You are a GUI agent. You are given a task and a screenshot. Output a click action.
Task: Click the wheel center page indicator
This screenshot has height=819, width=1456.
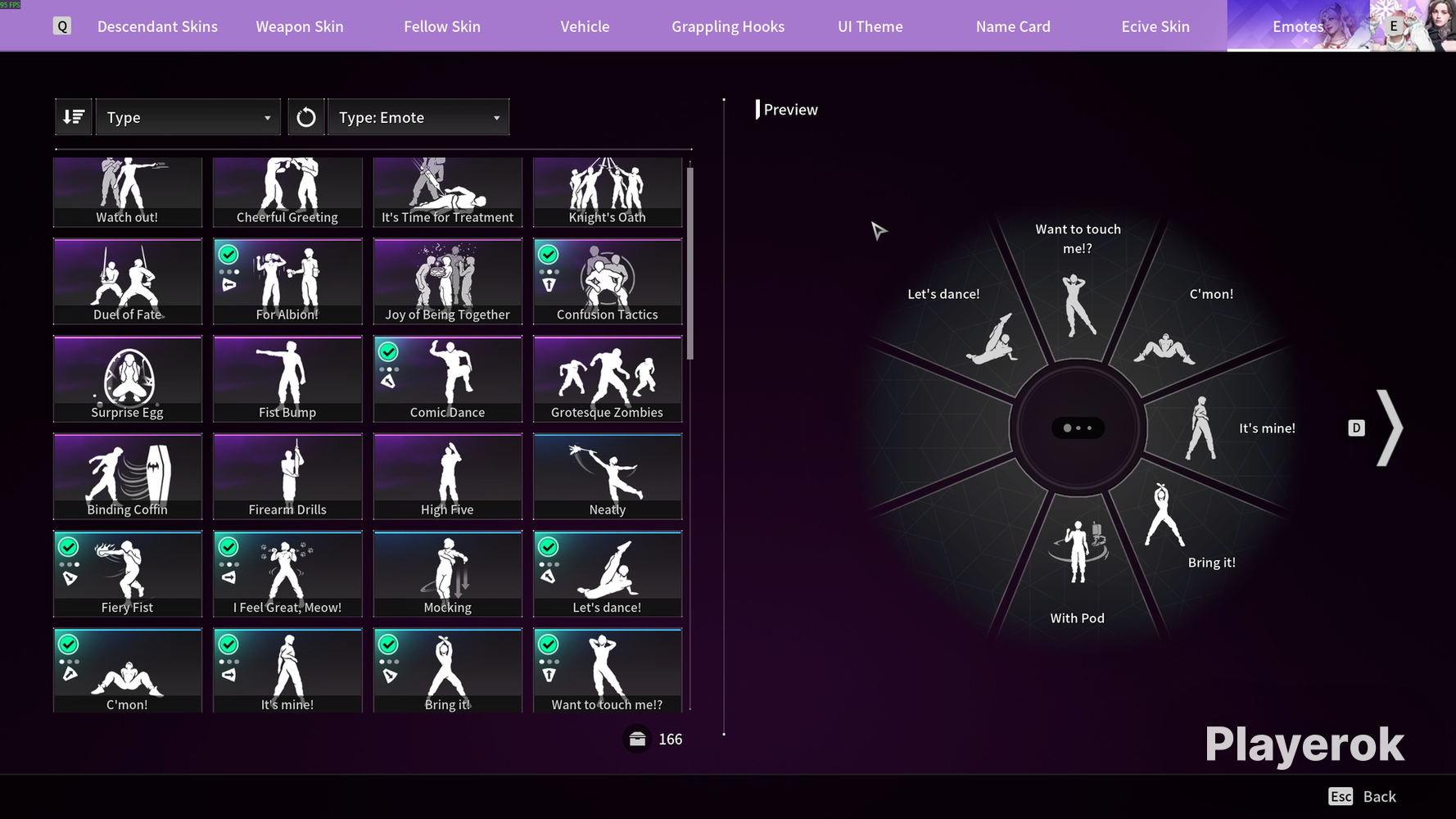click(x=1078, y=428)
